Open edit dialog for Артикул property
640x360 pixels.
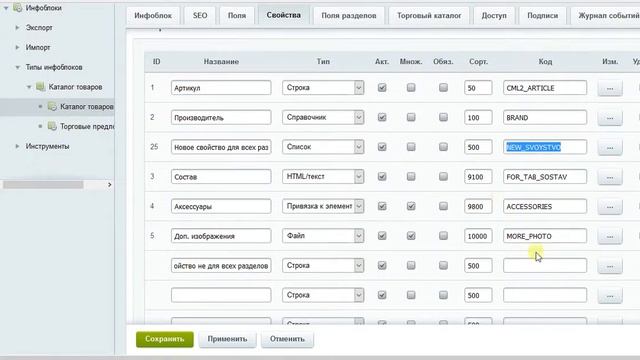610,88
